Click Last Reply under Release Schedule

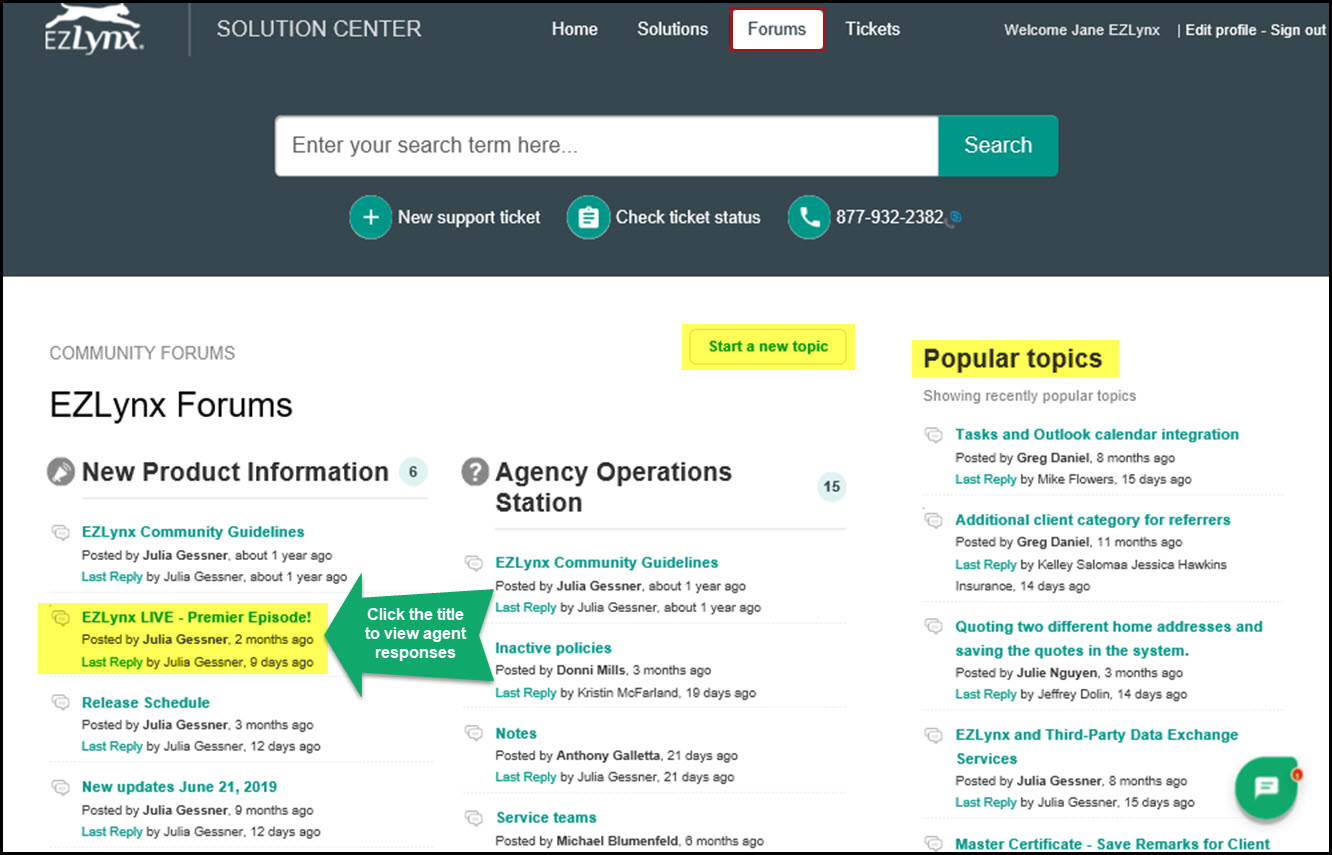112,747
